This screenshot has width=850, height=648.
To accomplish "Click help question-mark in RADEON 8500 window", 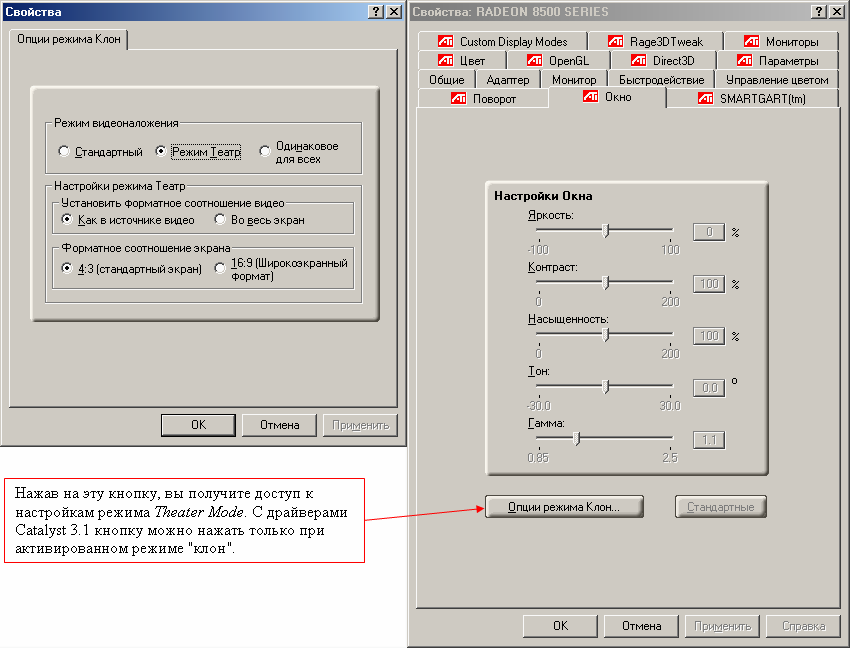I will 819,12.
